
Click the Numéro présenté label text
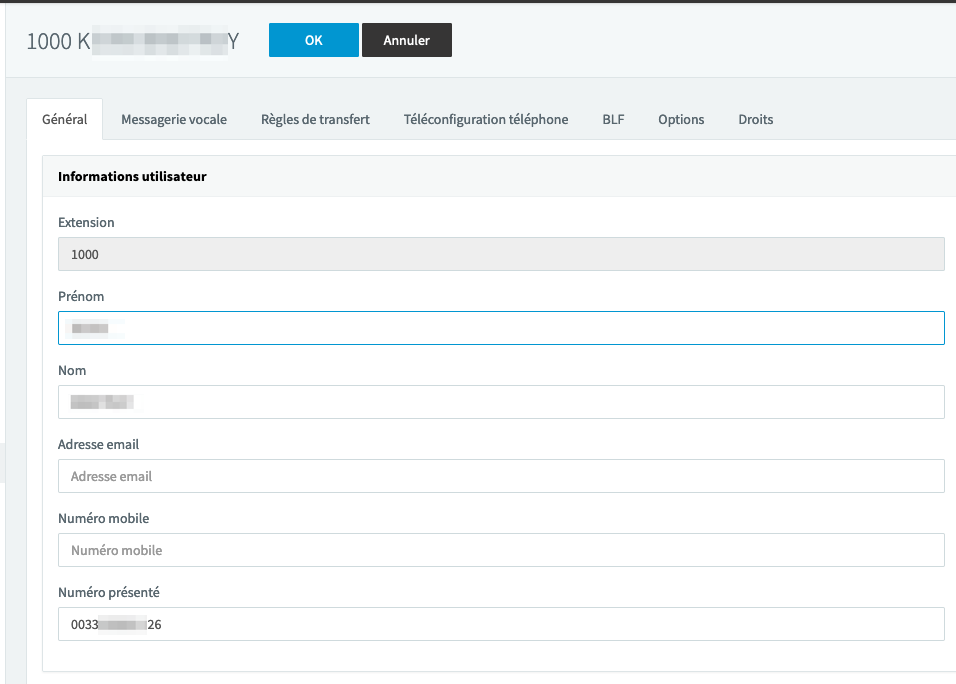click(x=109, y=592)
